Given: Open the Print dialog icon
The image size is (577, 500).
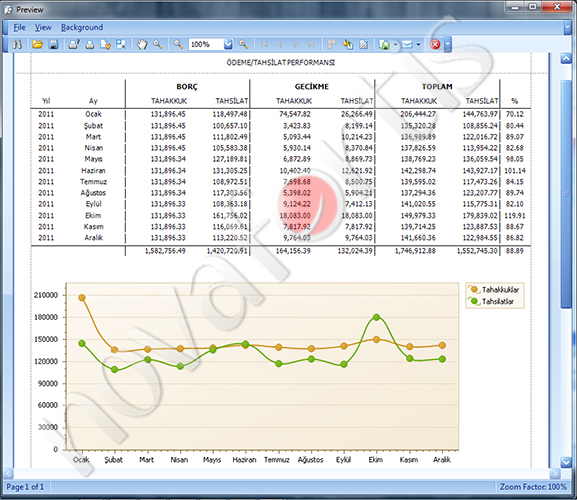Looking at the screenshot, I should click(74, 45).
